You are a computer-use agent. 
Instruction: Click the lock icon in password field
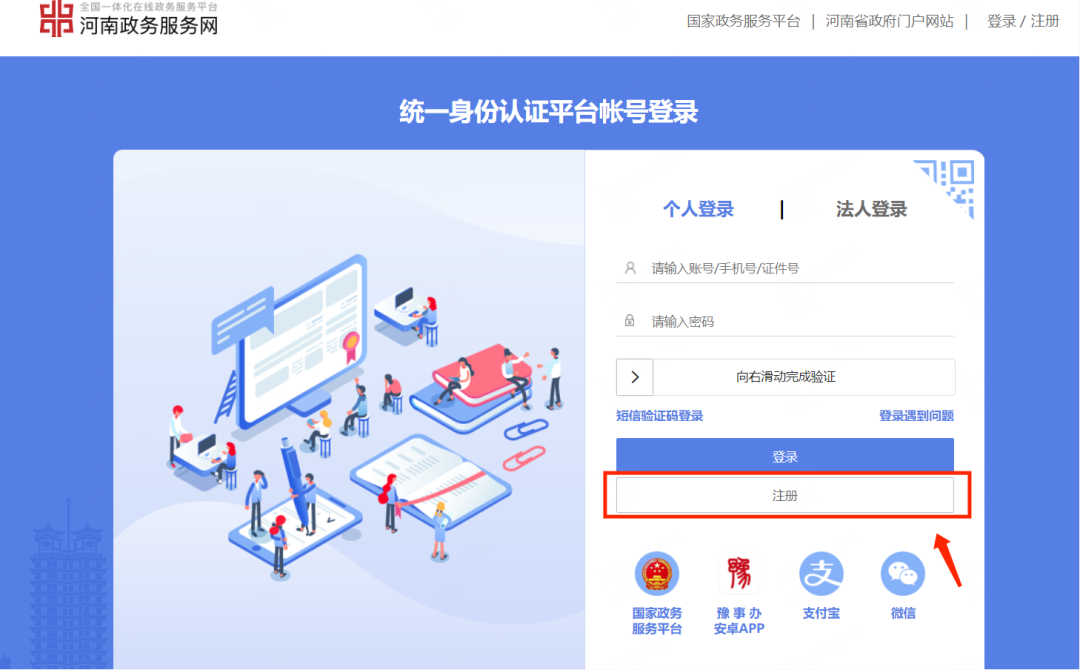point(630,320)
